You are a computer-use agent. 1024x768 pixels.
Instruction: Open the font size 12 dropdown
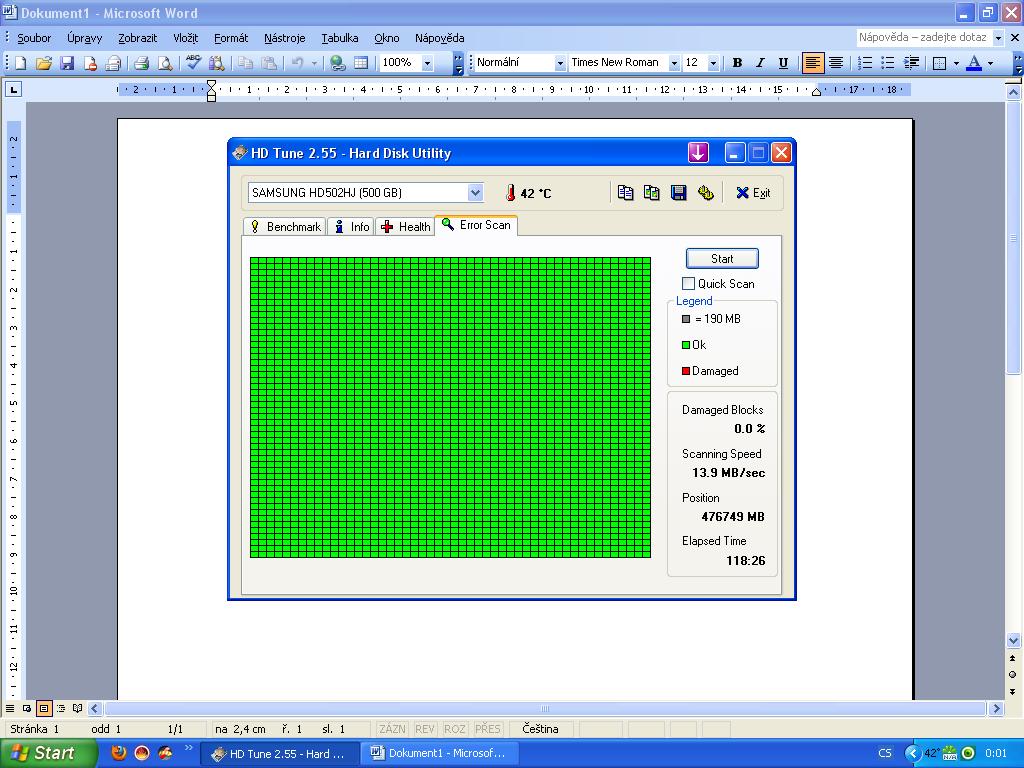click(x=713, y=63)
